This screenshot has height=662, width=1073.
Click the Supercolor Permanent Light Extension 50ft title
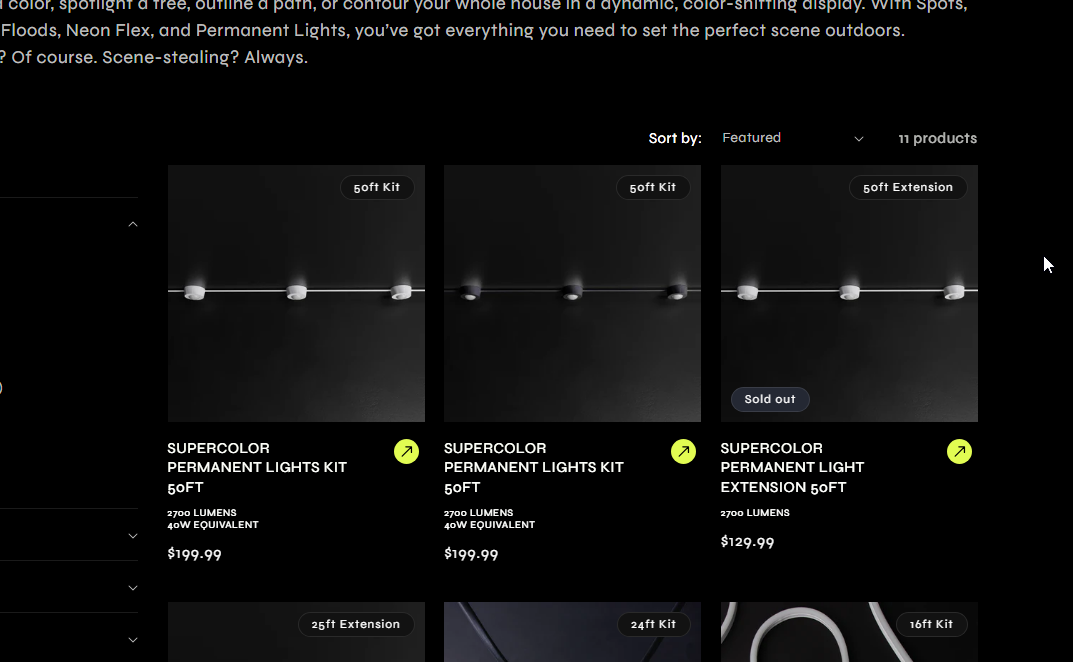coord(792,467)
